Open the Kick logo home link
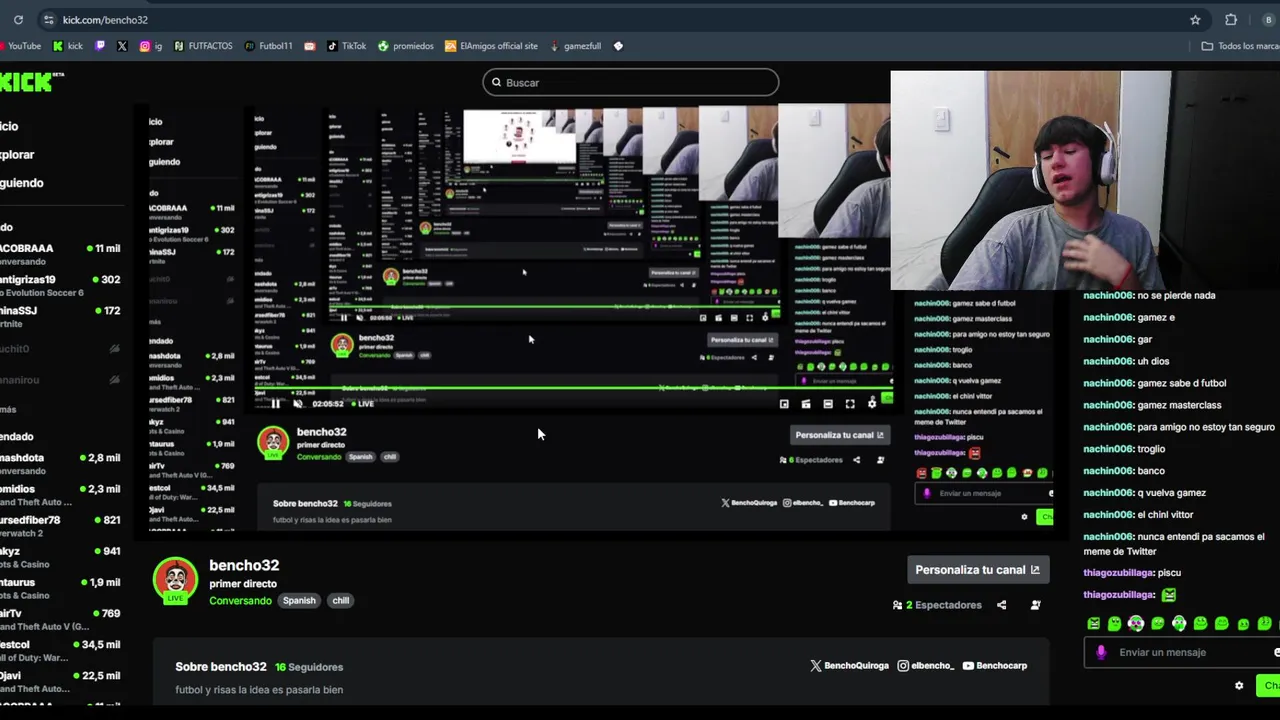Viewport: 1280px width, 720px height. [x=30, y=82]
